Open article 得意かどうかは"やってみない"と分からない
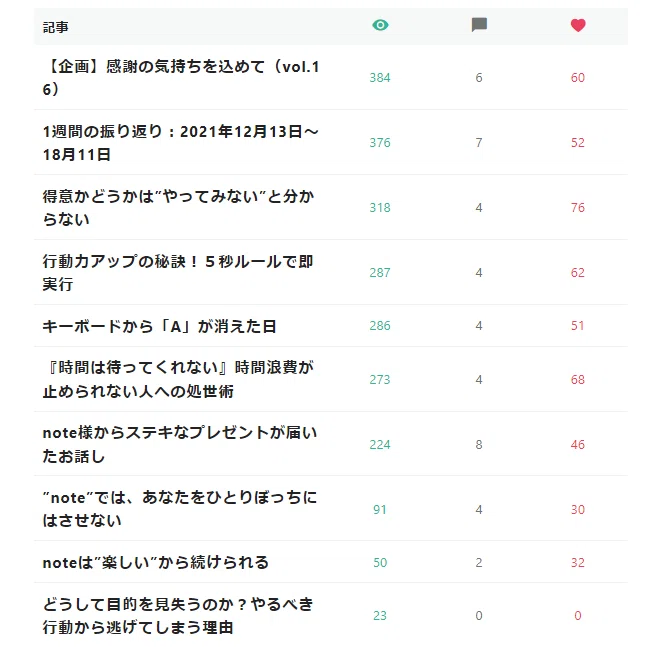 tap(179, 207)
